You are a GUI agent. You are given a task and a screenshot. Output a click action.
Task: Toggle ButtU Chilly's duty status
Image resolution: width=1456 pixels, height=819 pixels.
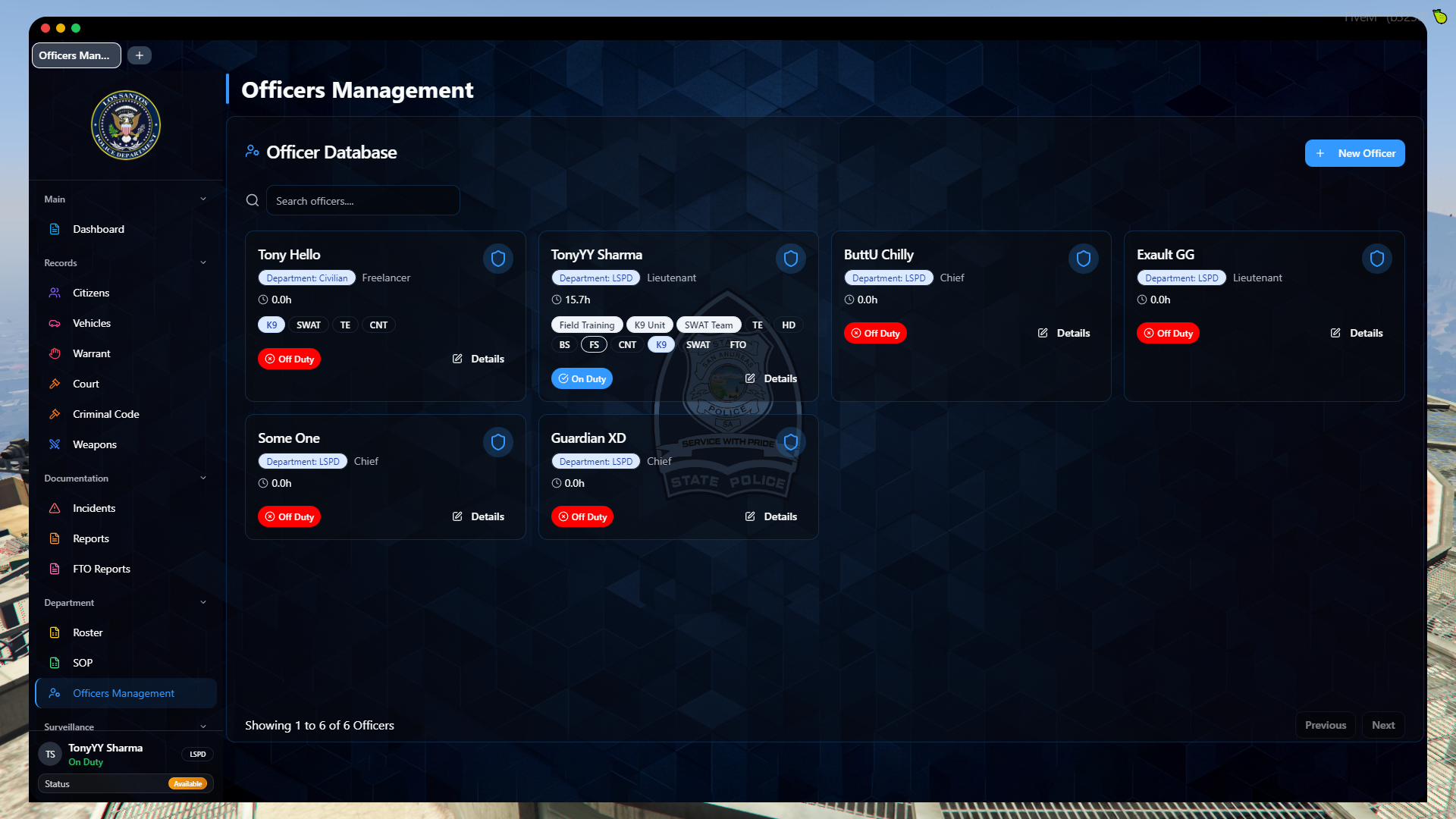pyautogui.click(x=875, y=333)
